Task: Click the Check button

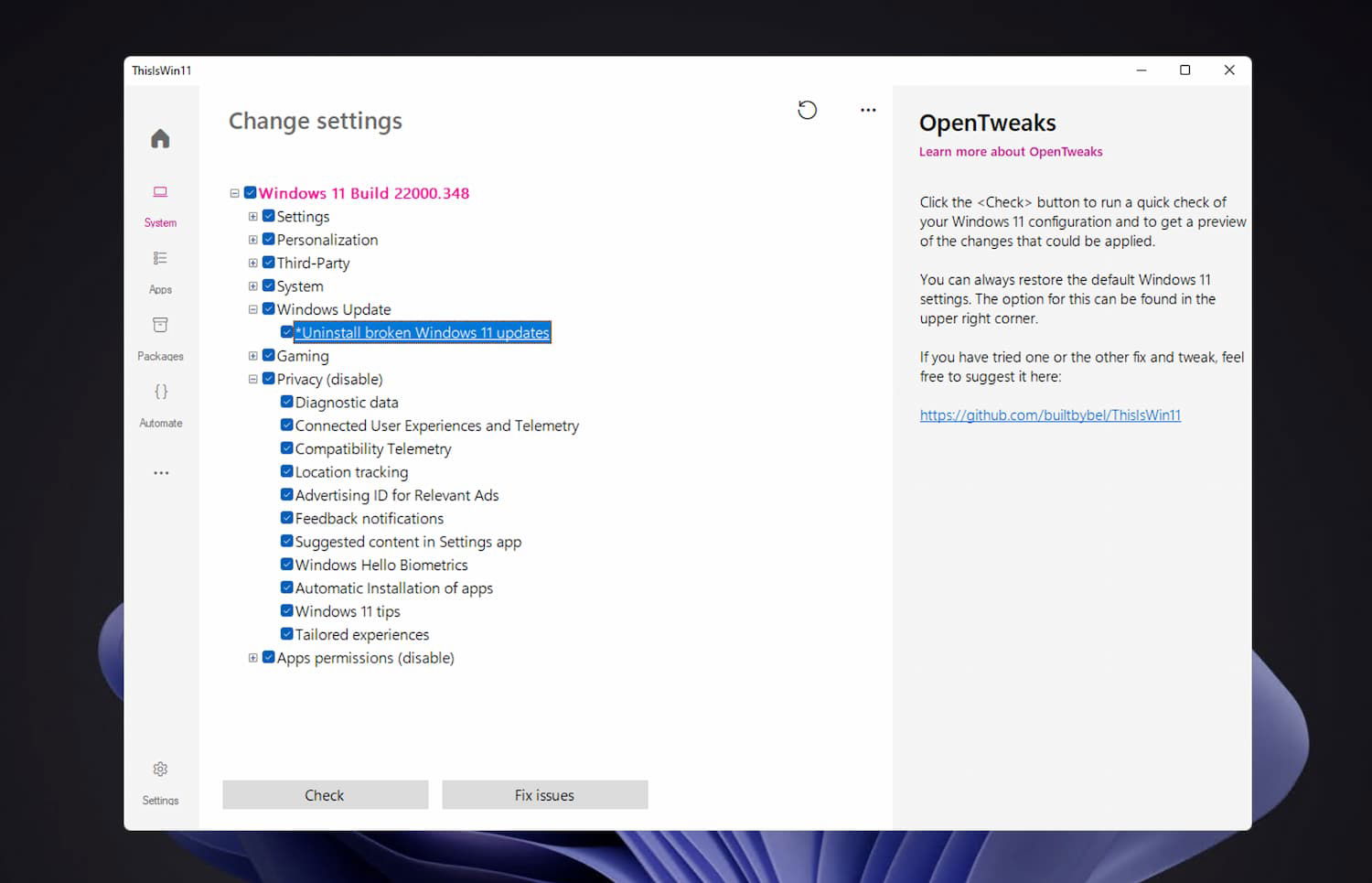Action: (x=325, y=795)
